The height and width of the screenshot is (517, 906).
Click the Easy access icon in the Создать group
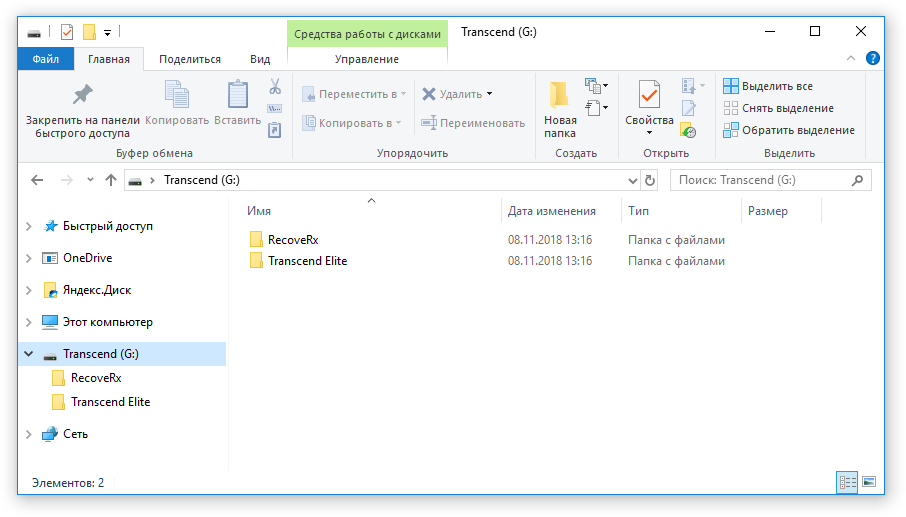click(x=593, y=108)
